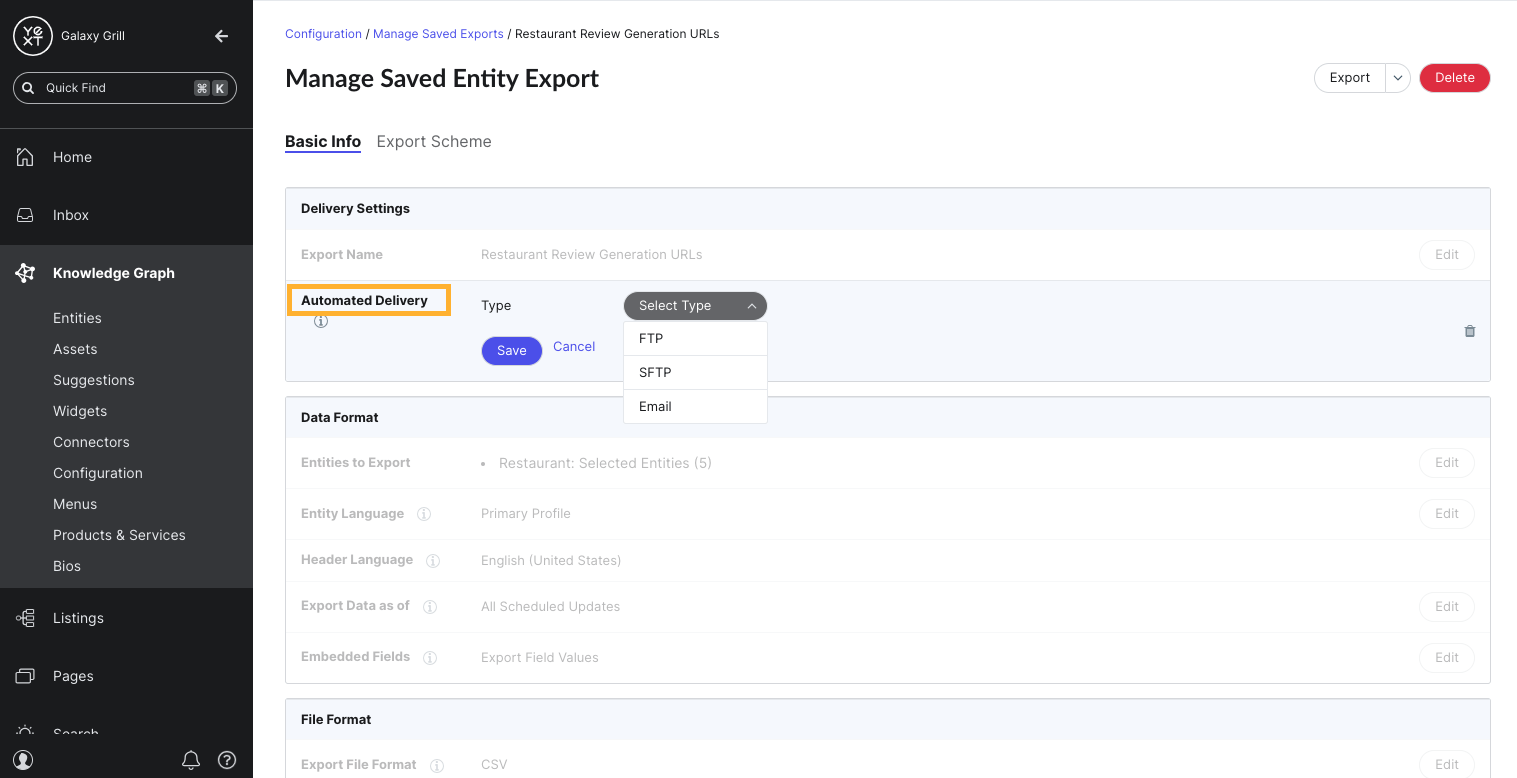
Task: Go to Listings in the sidebar
Action: point(78,618)
